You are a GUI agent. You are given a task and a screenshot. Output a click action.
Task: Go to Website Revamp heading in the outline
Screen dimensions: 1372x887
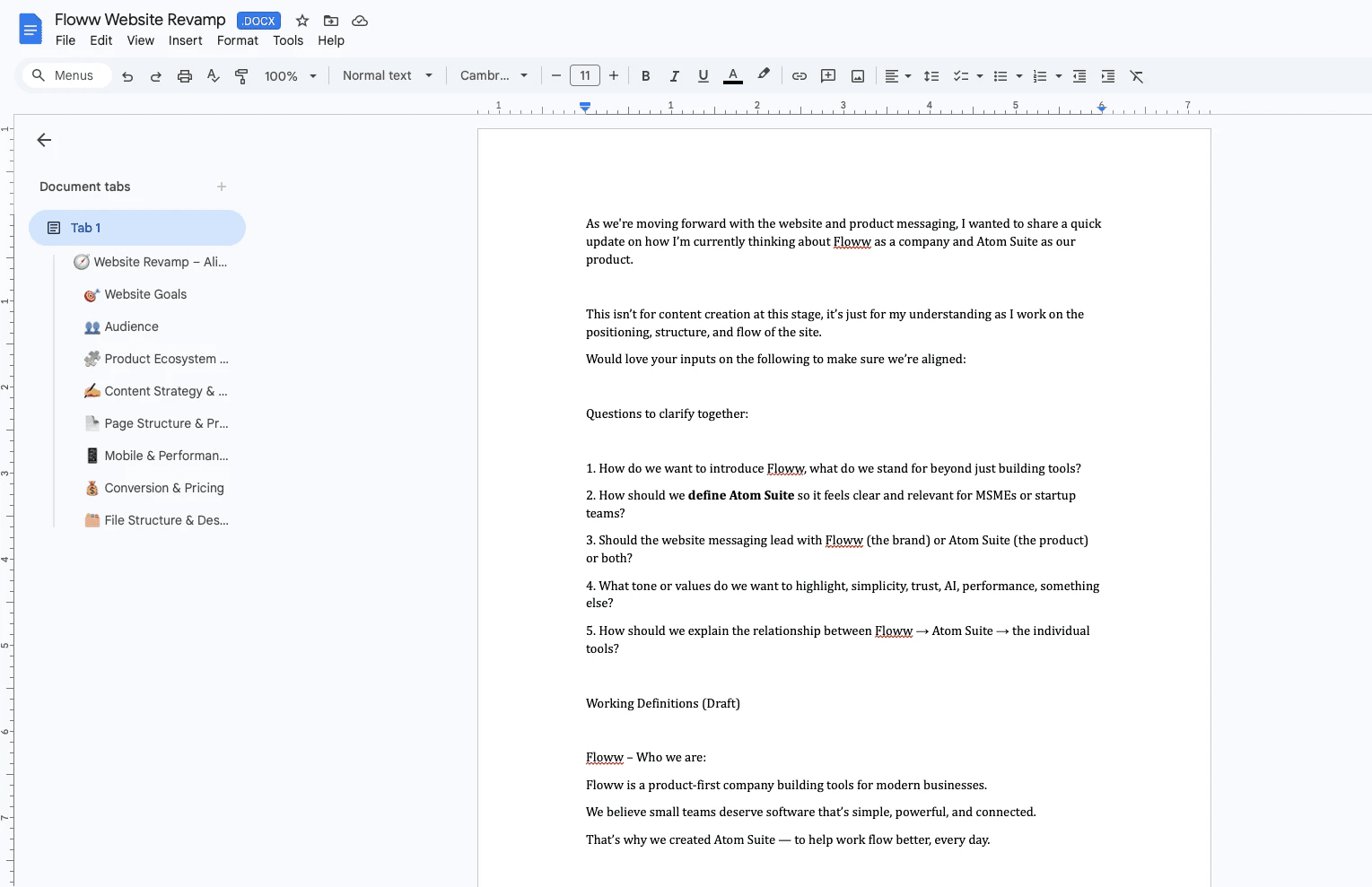click(x=150, y=262)
